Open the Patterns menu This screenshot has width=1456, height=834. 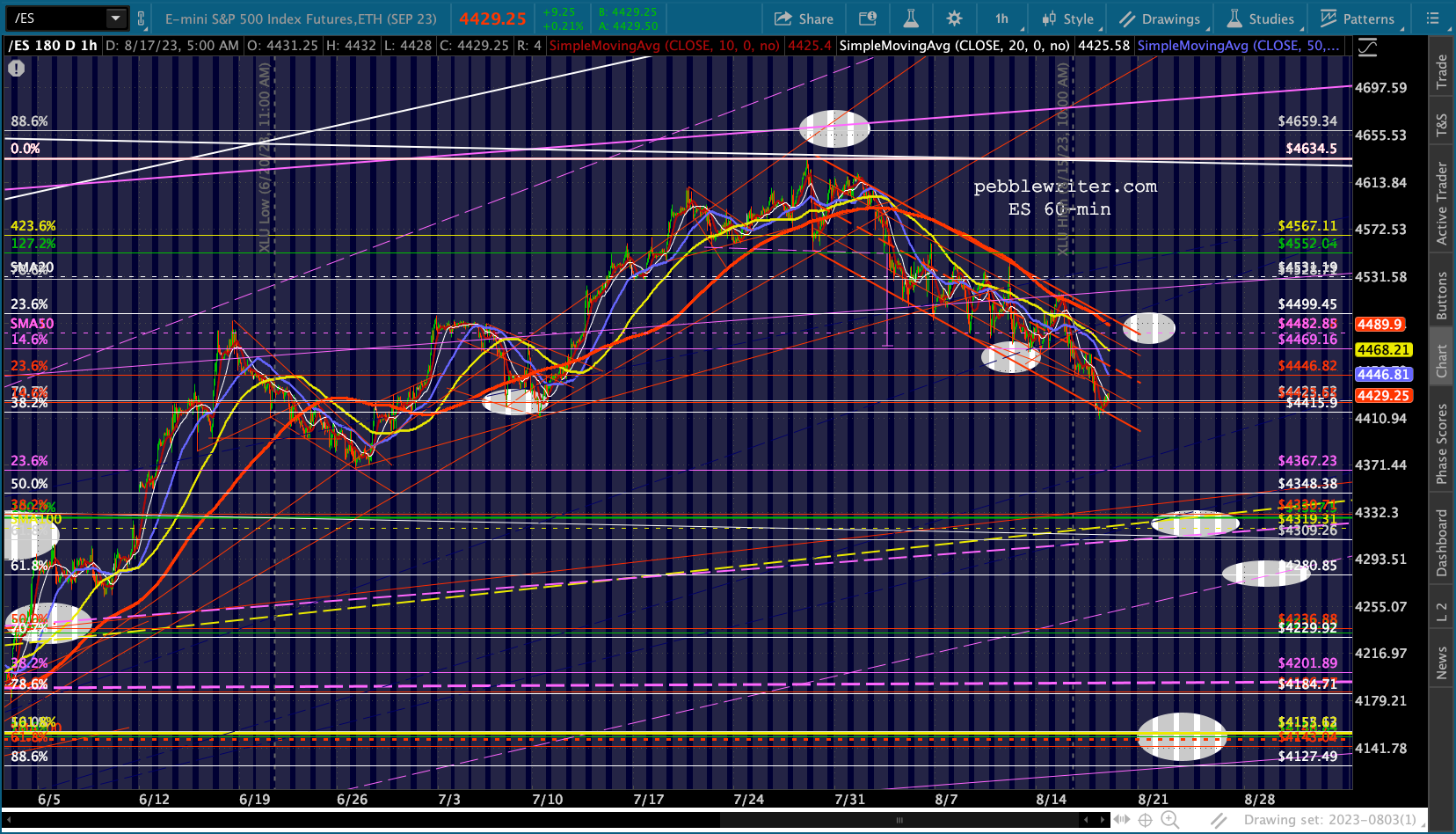[x=1358, y=18]
